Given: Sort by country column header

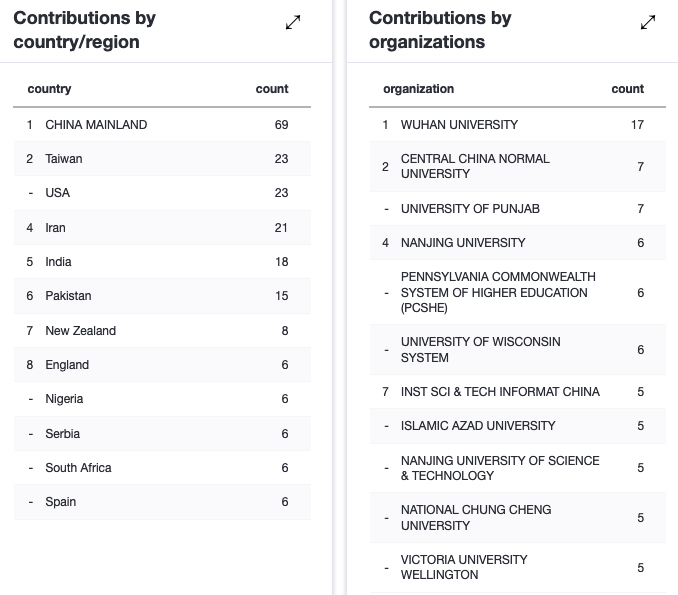Looking at the screenshot, I should click(x=50, y=89).
